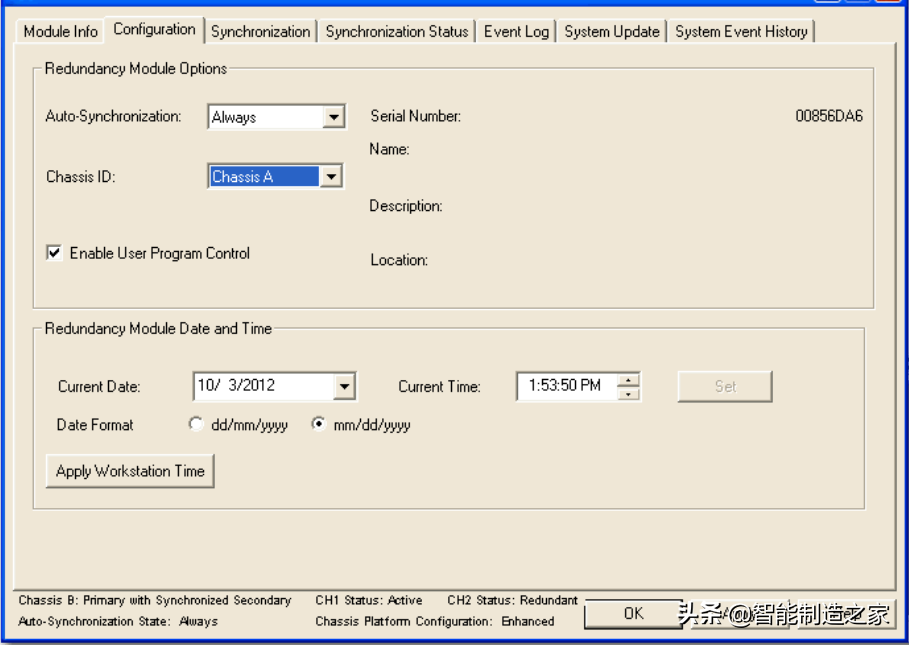Select the Configuration tab
The height and width of the screenshot is (645, 909).
(x=154, y=29)
